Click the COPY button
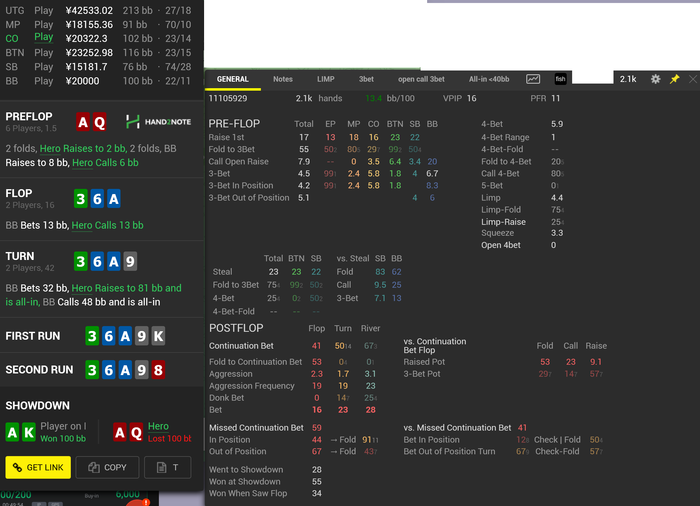This screenshot has height=506, width=700. [x=108, y=467]
